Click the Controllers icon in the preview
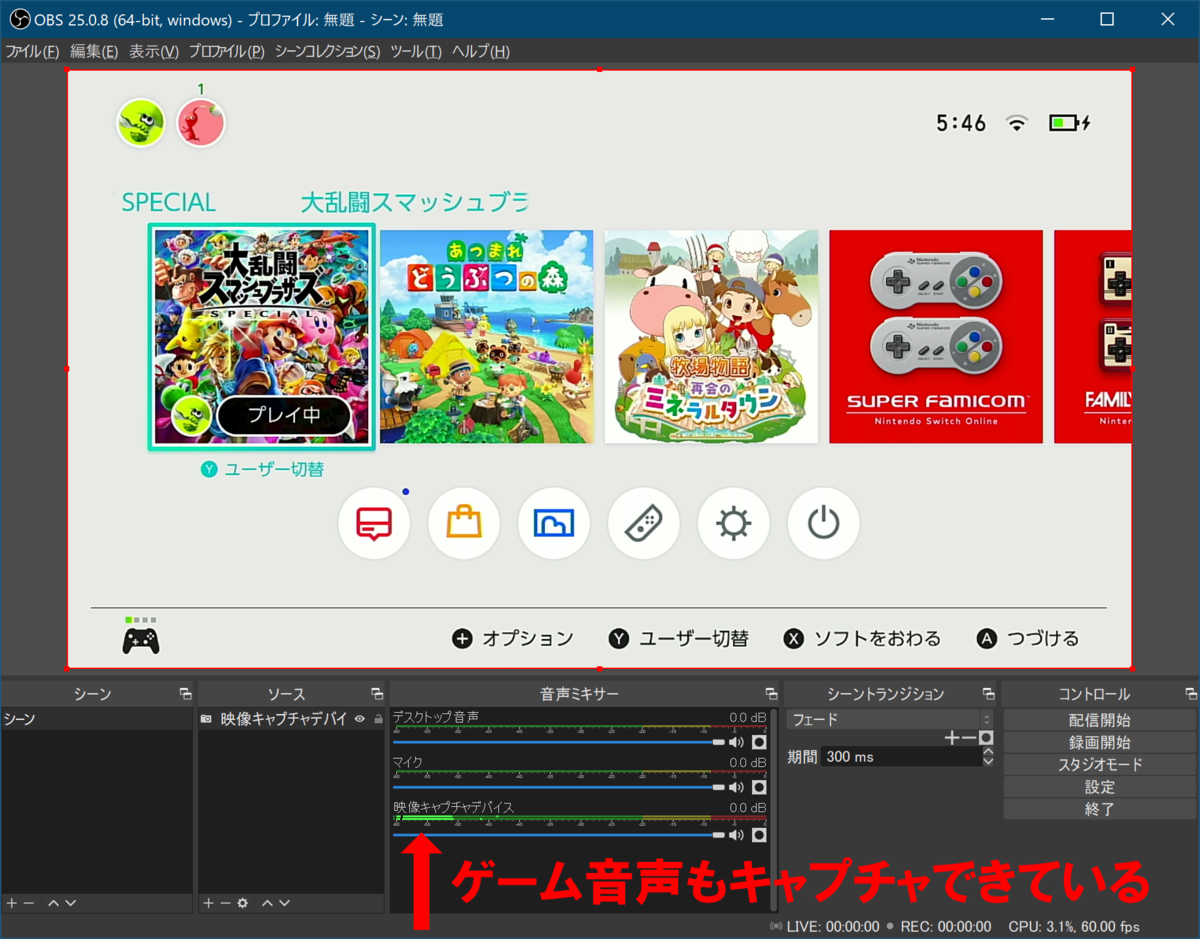The height and width of the screenshot is (939, 1200). click(644, 523)
